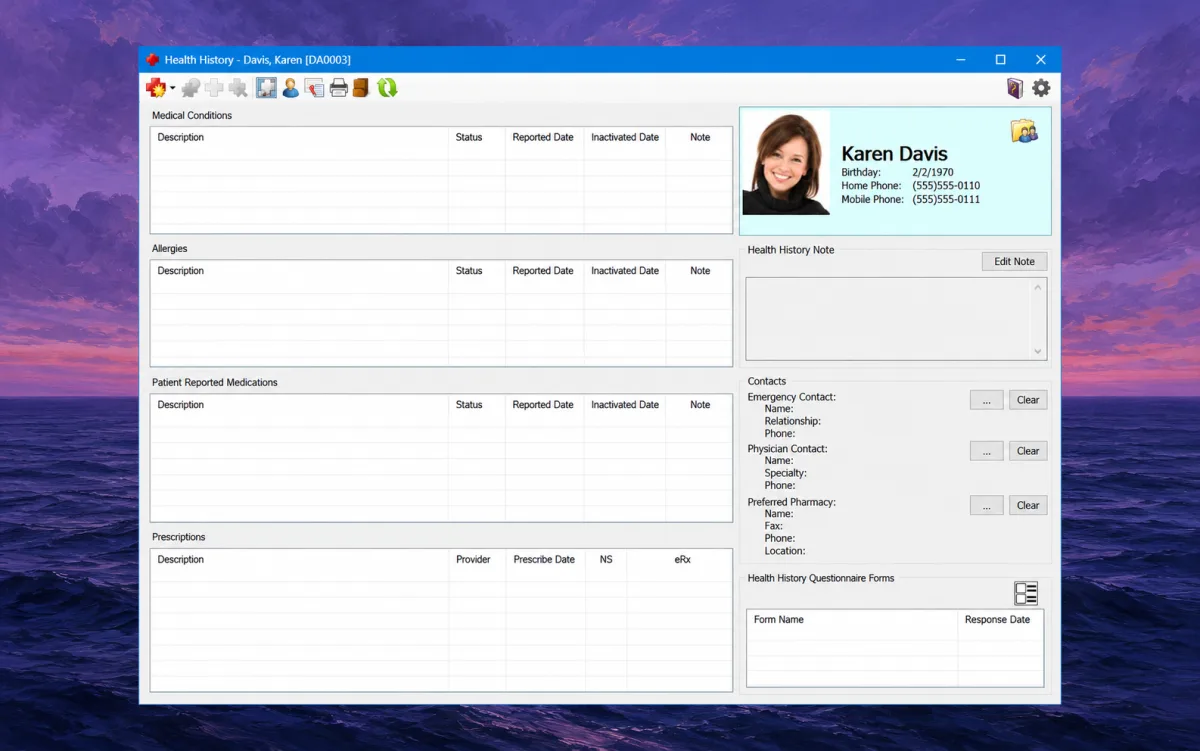Click the questionnaire forms checklist icon
This screenshot has width=1200, height=751.
pos(1026,593)
